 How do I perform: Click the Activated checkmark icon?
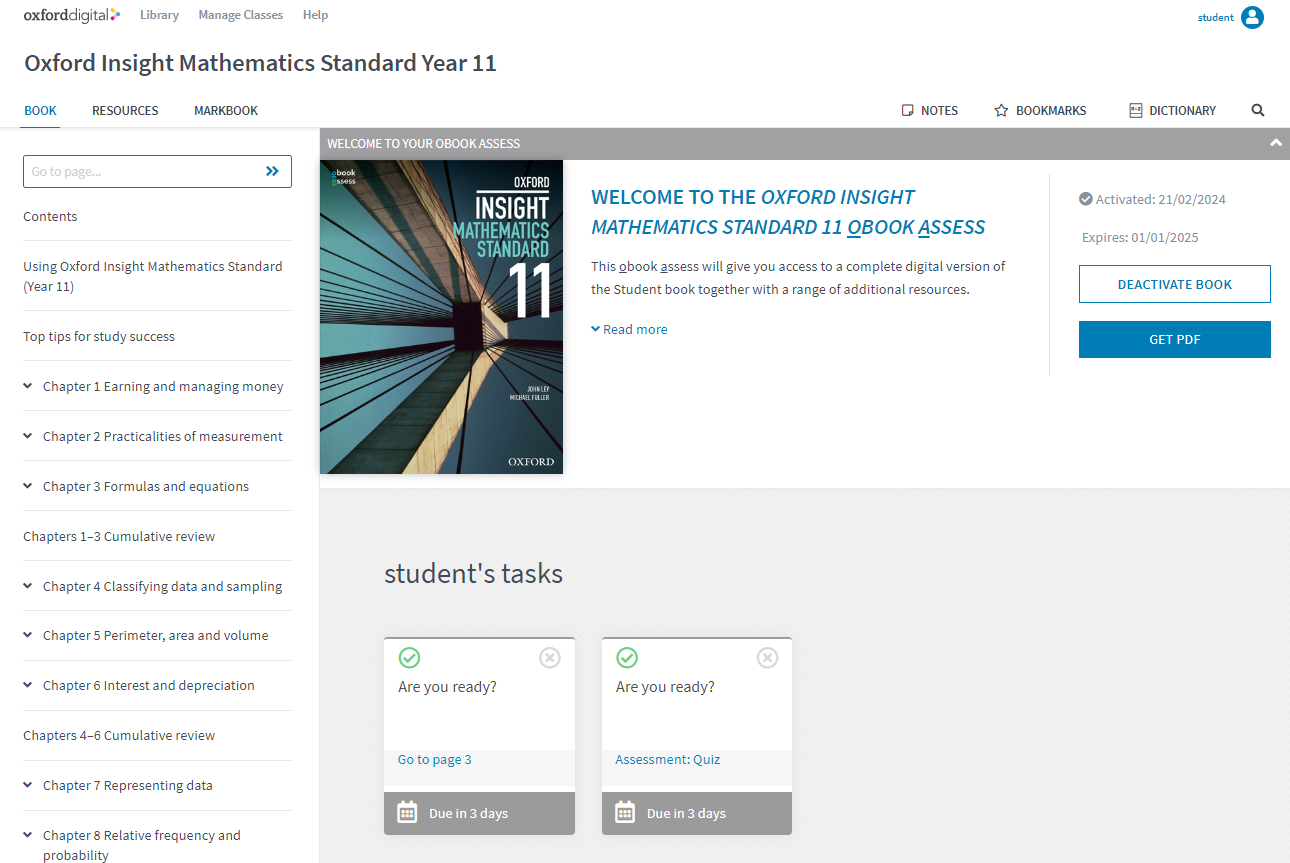[x=1086, y=199]
